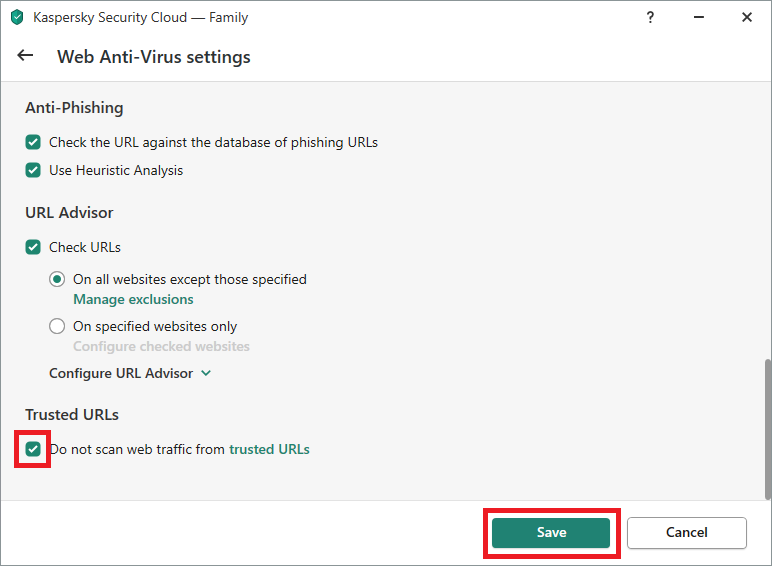Viewport: 772px width, 566px height.
Task: Click the vertical scrollbar thumb
Action: (768, 429)
